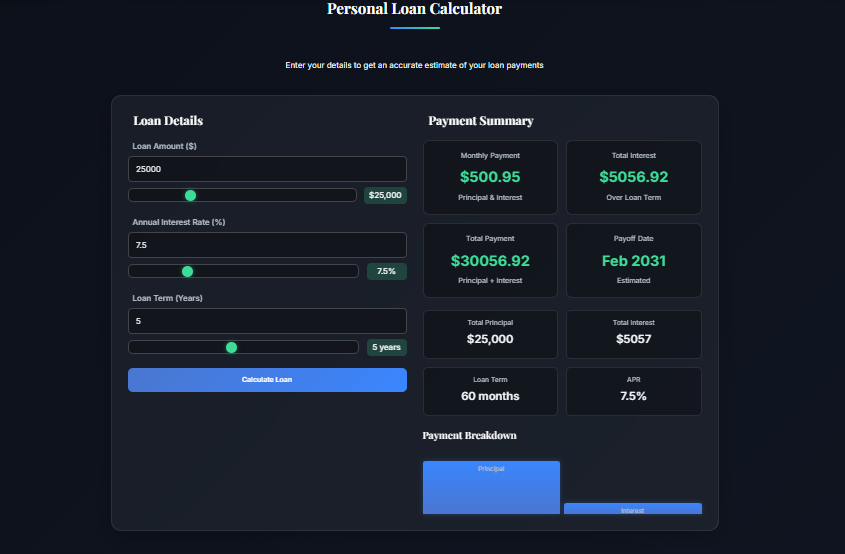
Task: Click the 5 years slider value badge
Action: point(386,348)
